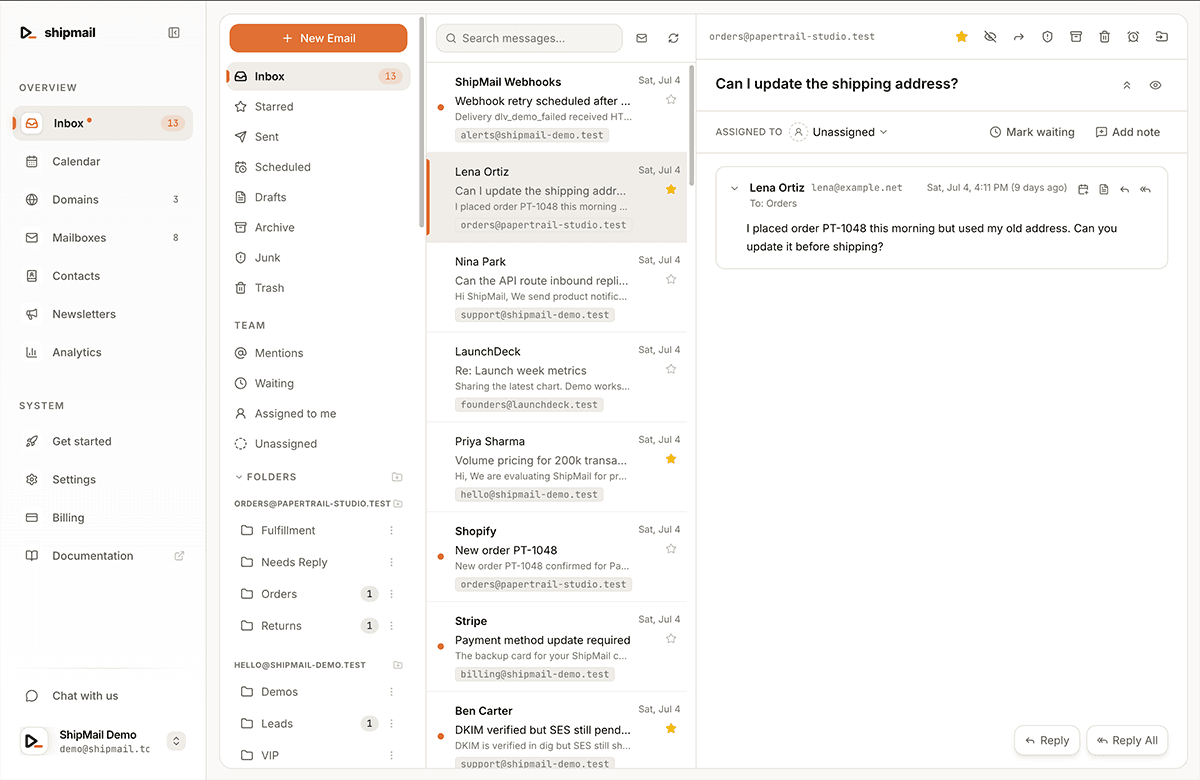Report the email as junk via shield icon

coord(1047,36)
